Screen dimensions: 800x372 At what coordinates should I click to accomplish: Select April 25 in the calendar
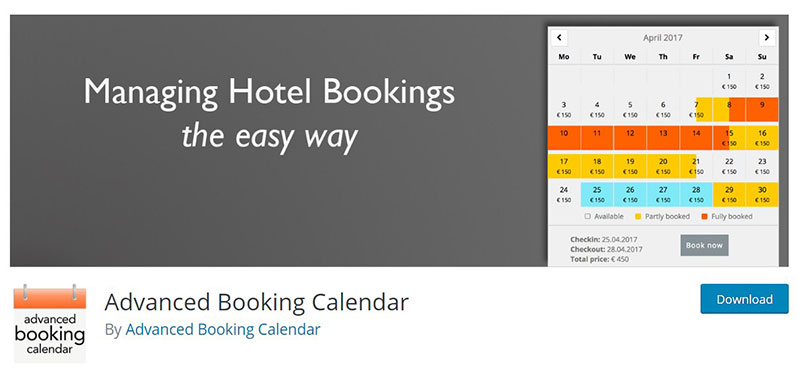pos(597,194)
